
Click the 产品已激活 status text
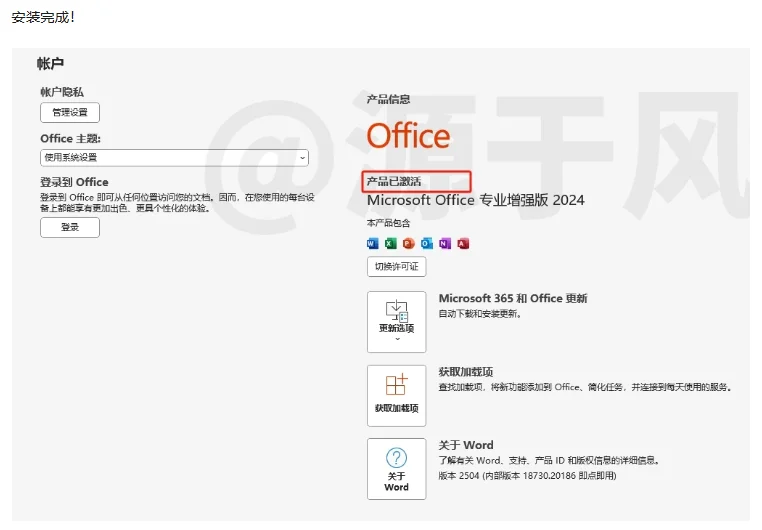(394, 182)
